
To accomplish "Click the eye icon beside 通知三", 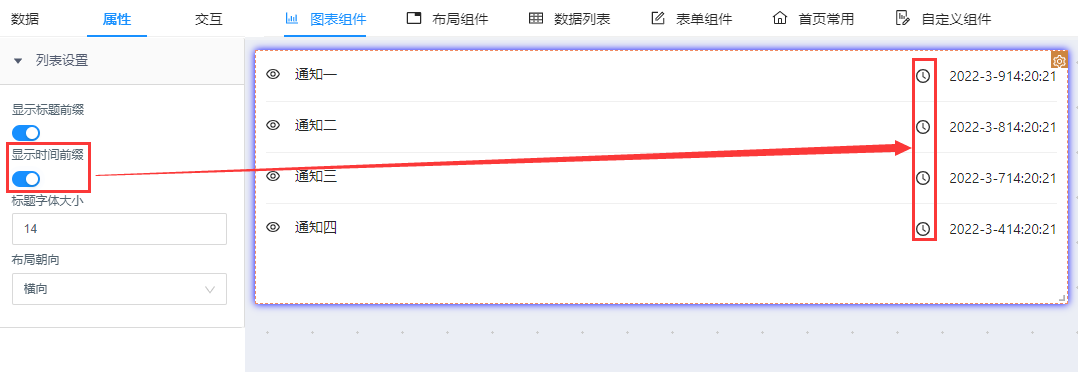I will point(273,176).
